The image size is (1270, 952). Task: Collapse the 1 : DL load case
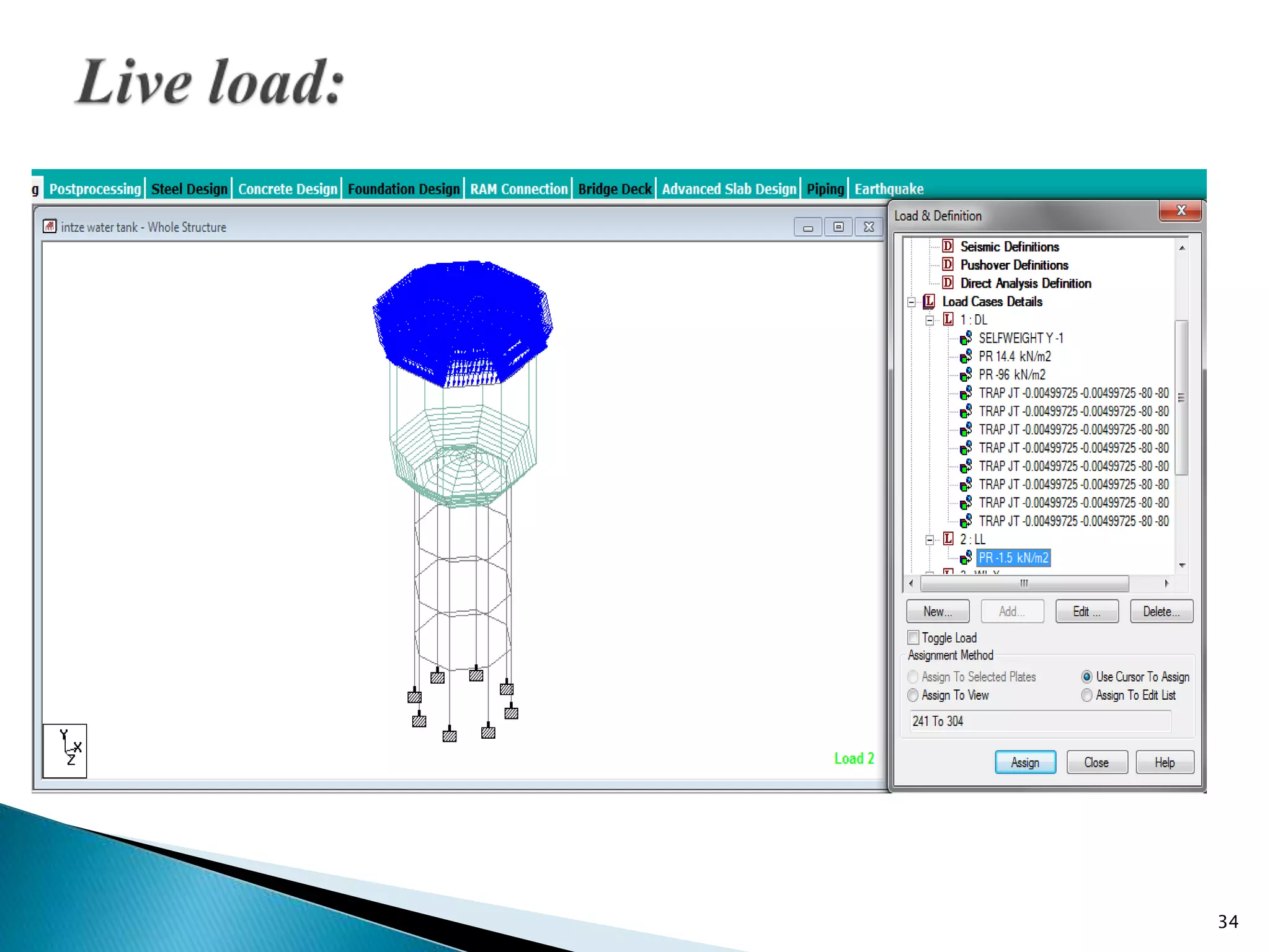coord(930,320)
